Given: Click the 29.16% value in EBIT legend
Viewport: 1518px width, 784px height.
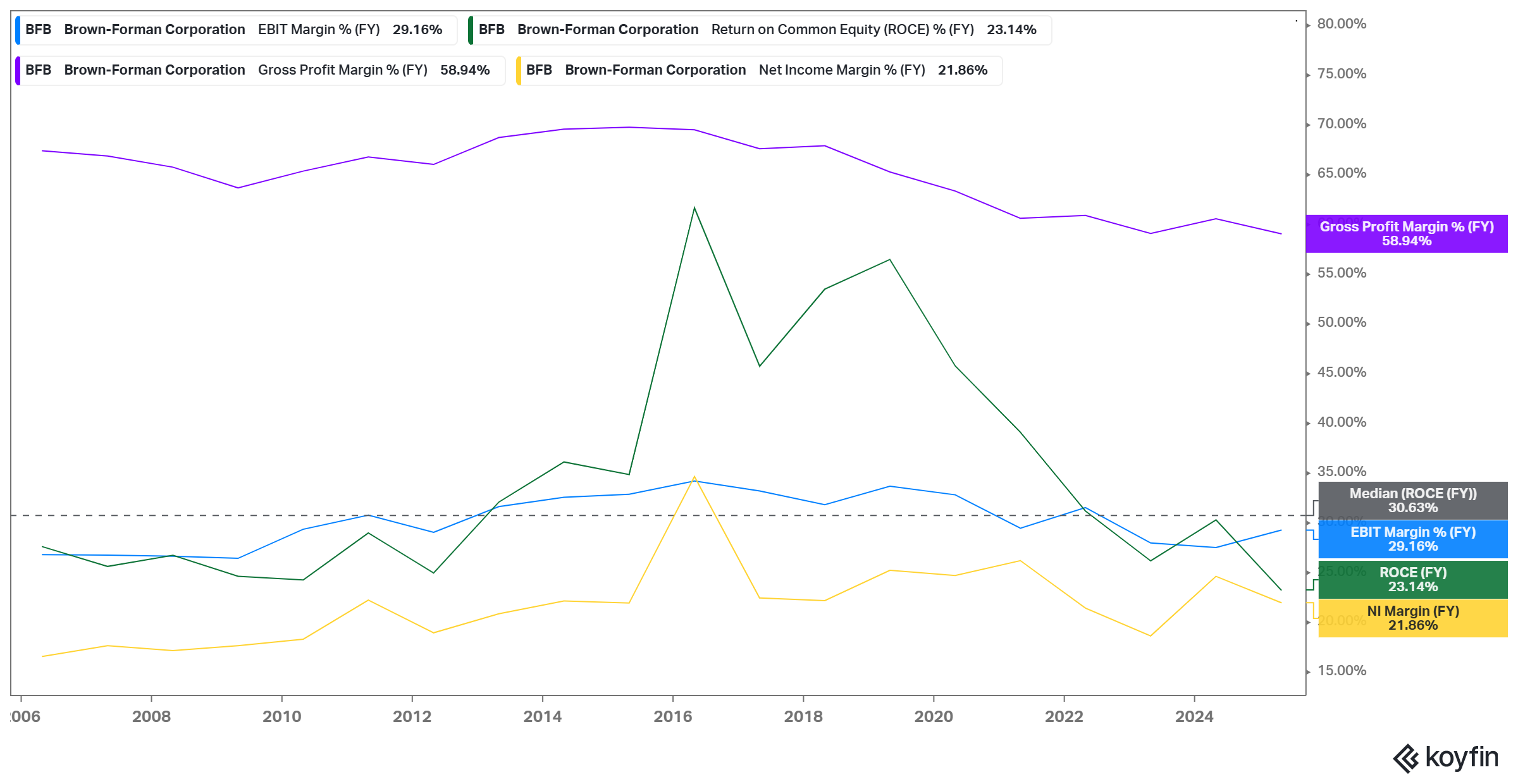Looking at the screenshot, I should click(x=417, y=30).
